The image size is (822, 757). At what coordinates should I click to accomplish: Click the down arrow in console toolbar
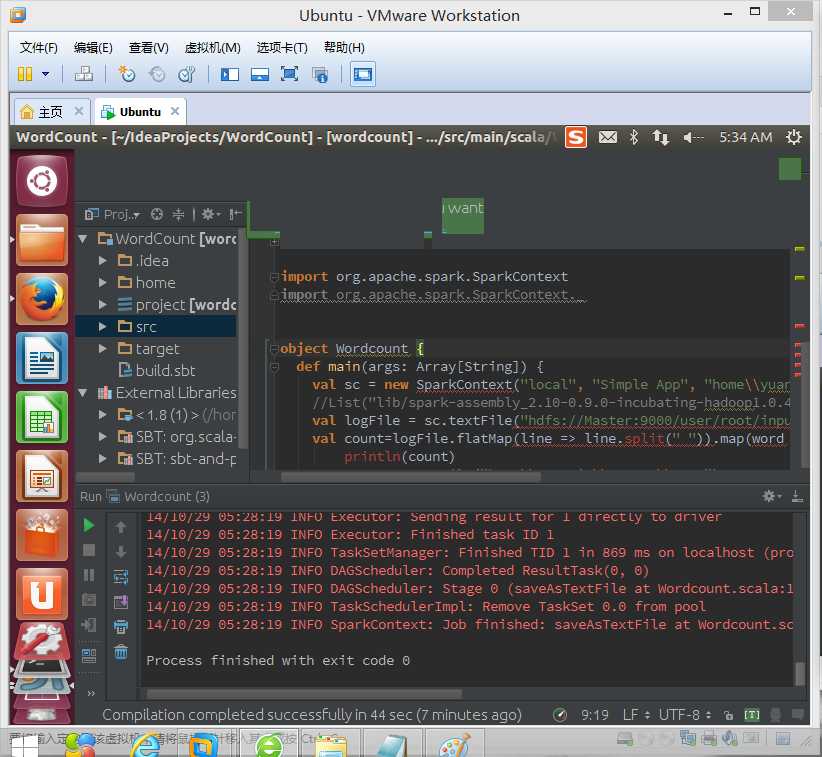click(121, 551)
